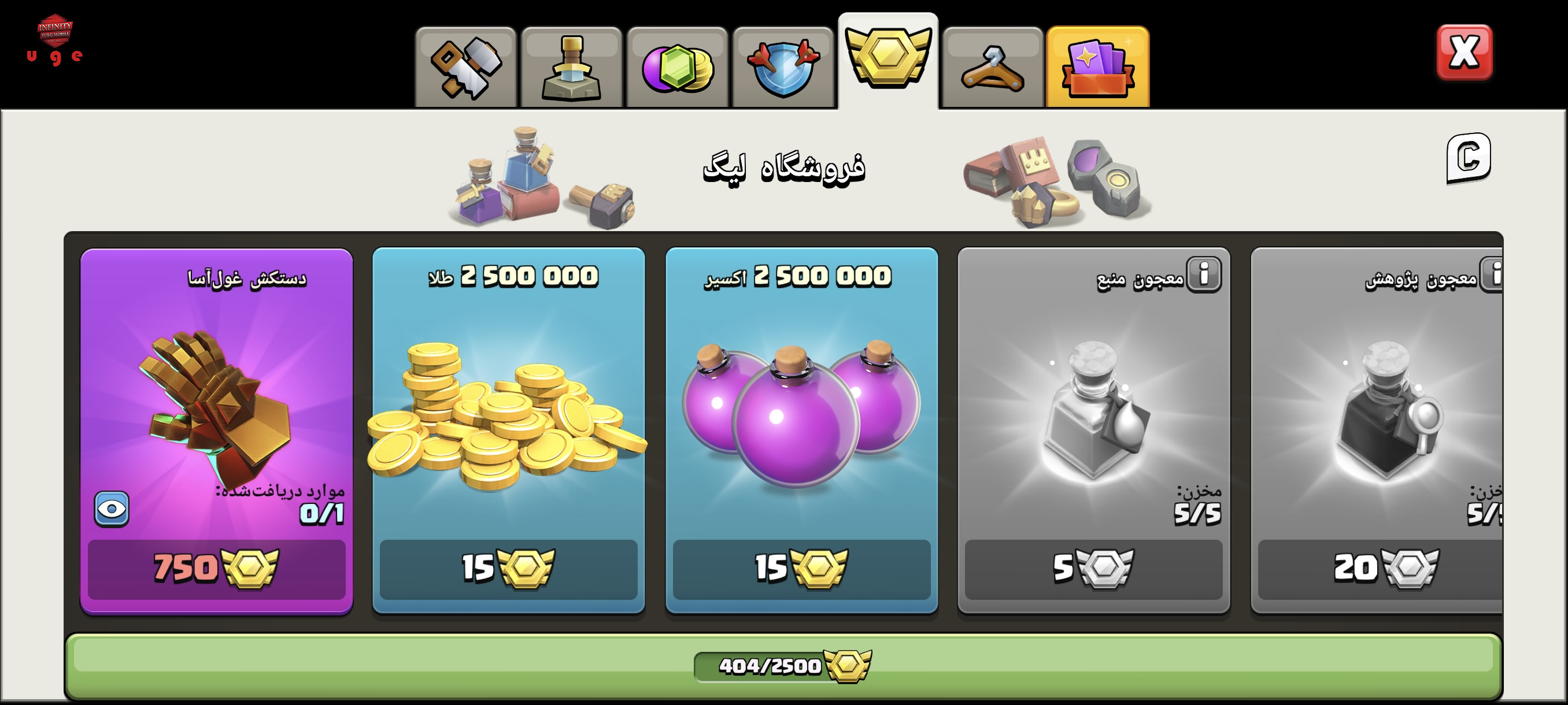Image resolution: width=1568 pixels, height=705 pixels.
Task: Click the 404/2500 medal progress bar
Action: pyautogui.click(x=783, y=667)
